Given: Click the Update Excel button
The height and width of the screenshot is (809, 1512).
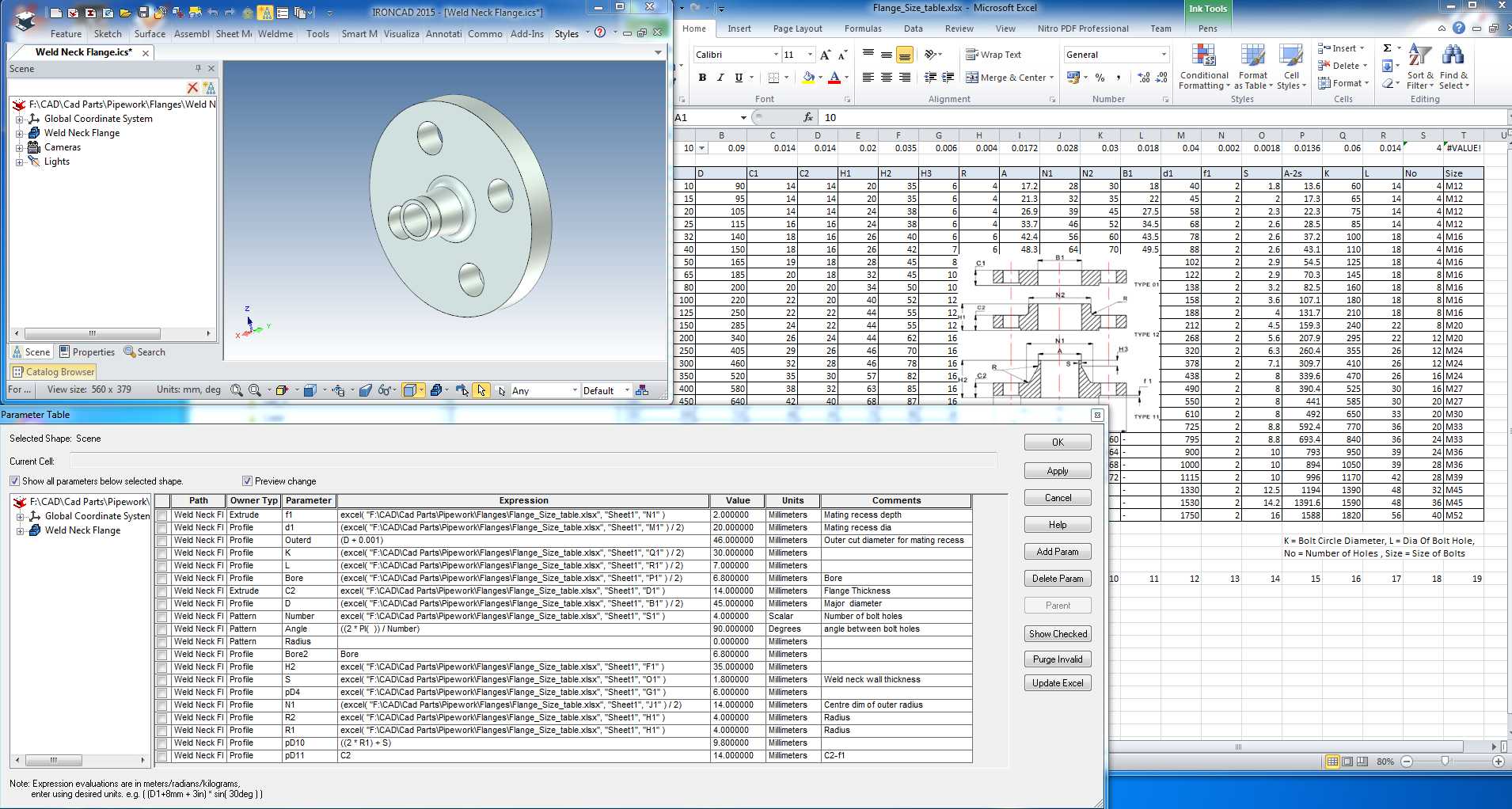Looking at the screenshot, I should pyautogui.click(x=1058, y=683).
